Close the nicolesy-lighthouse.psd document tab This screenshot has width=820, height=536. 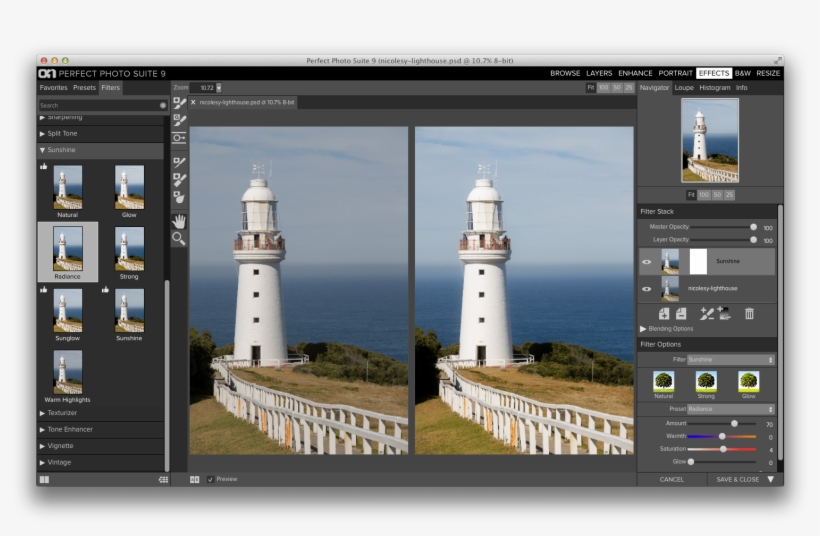click(193, 102)
